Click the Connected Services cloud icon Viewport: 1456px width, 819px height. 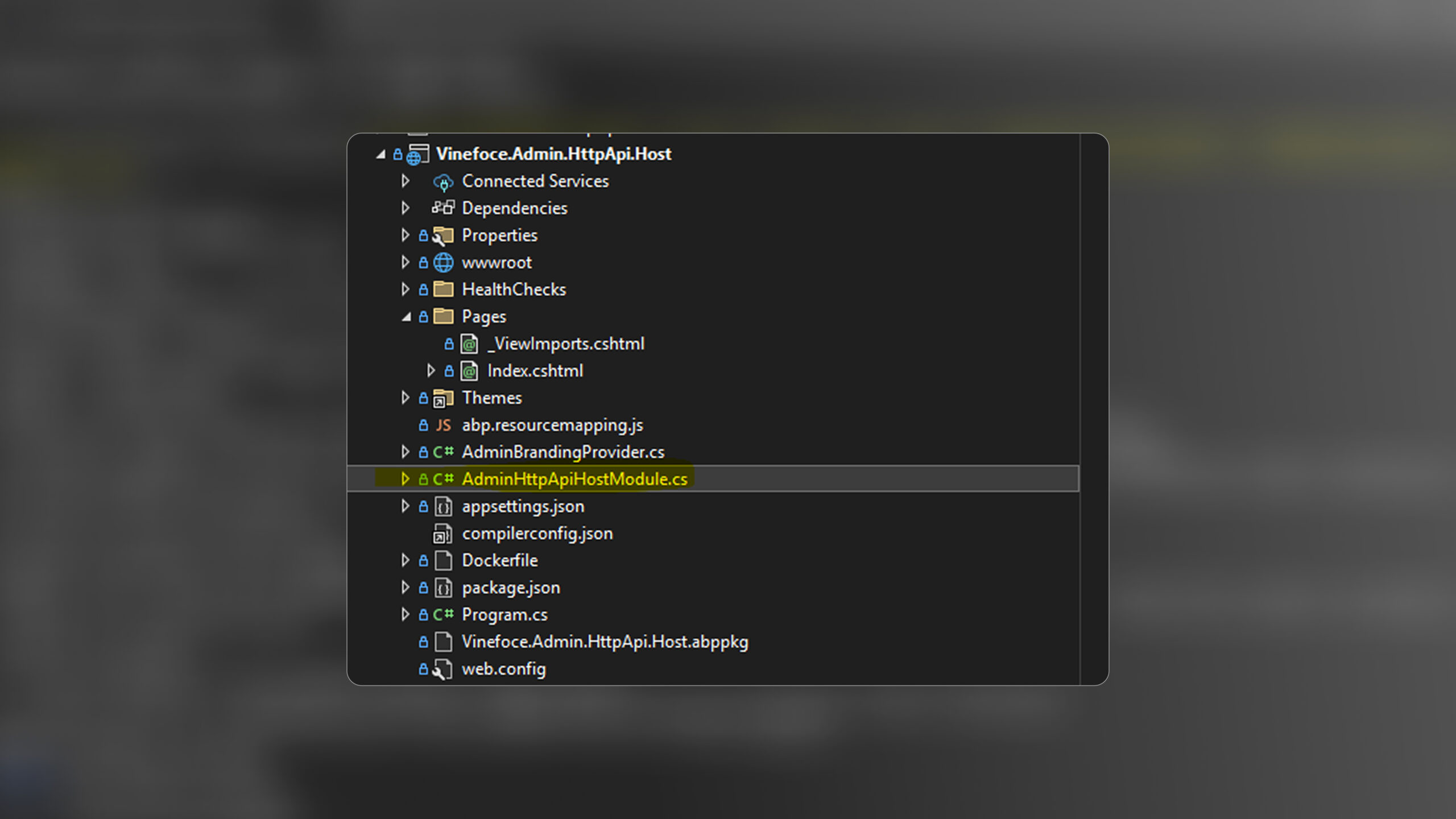443,182
